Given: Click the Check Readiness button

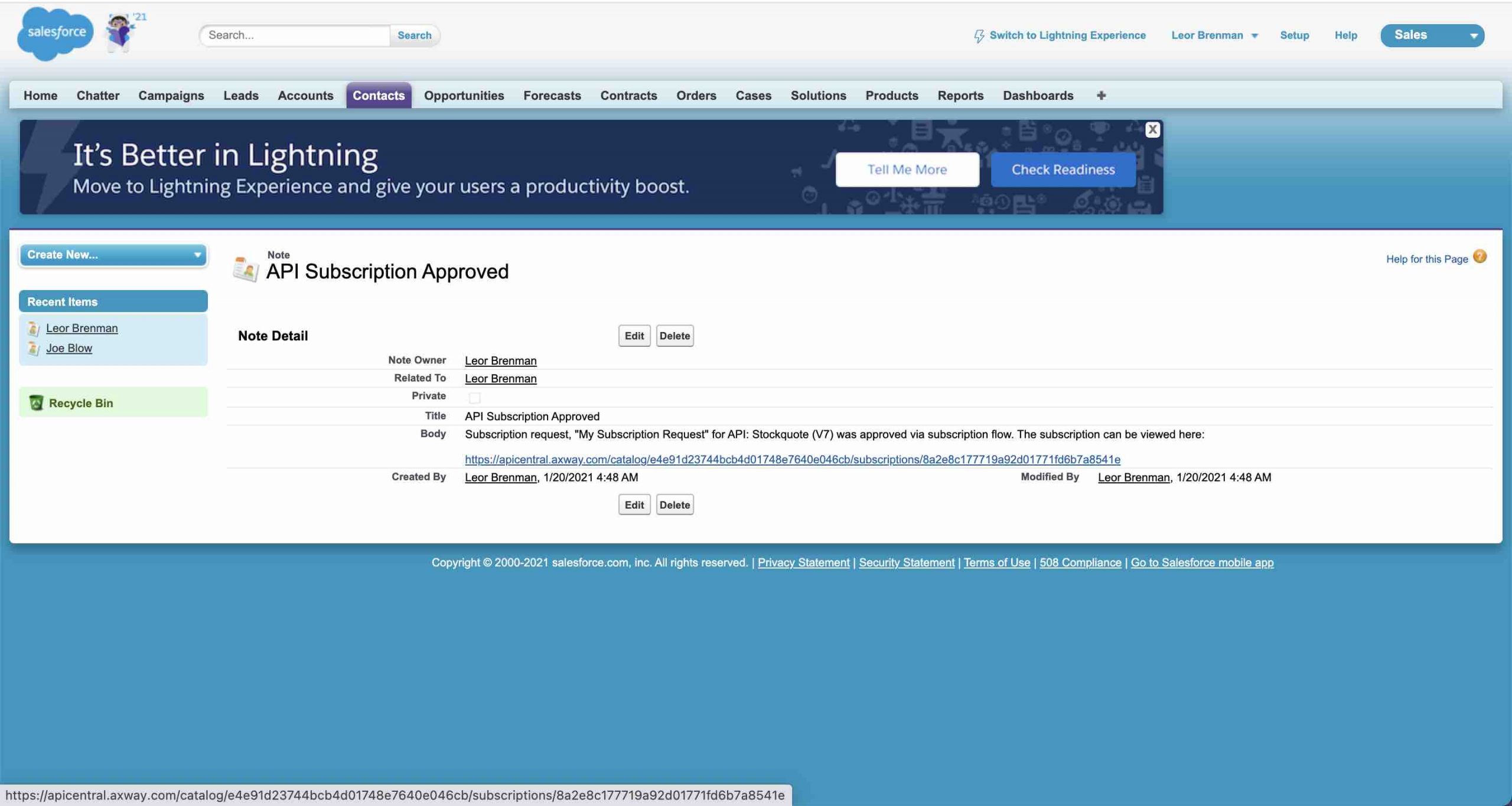Looking at the screenshot, I should coord(1063,170).
